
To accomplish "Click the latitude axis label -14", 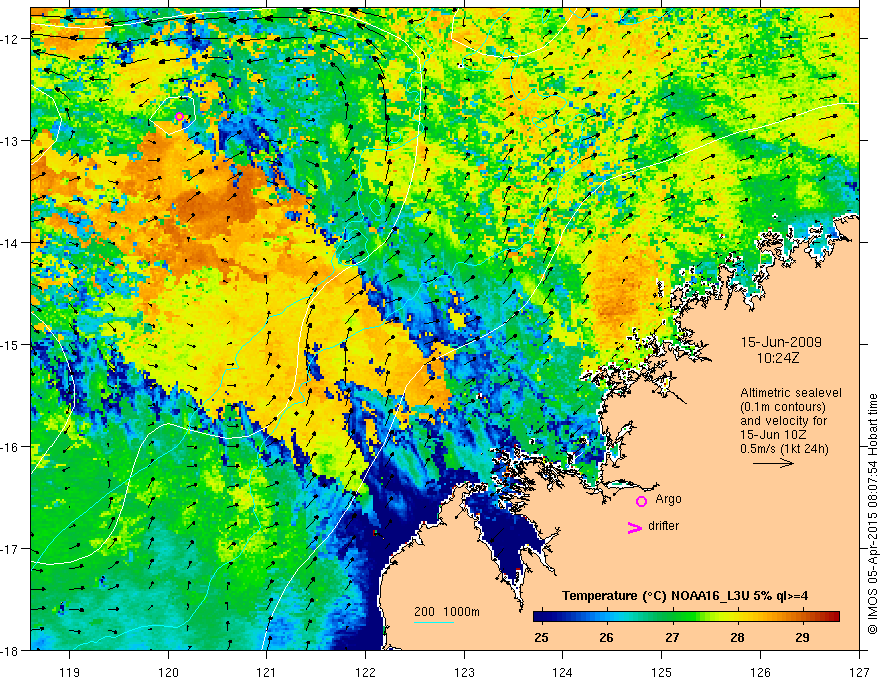I will (11, 243).
